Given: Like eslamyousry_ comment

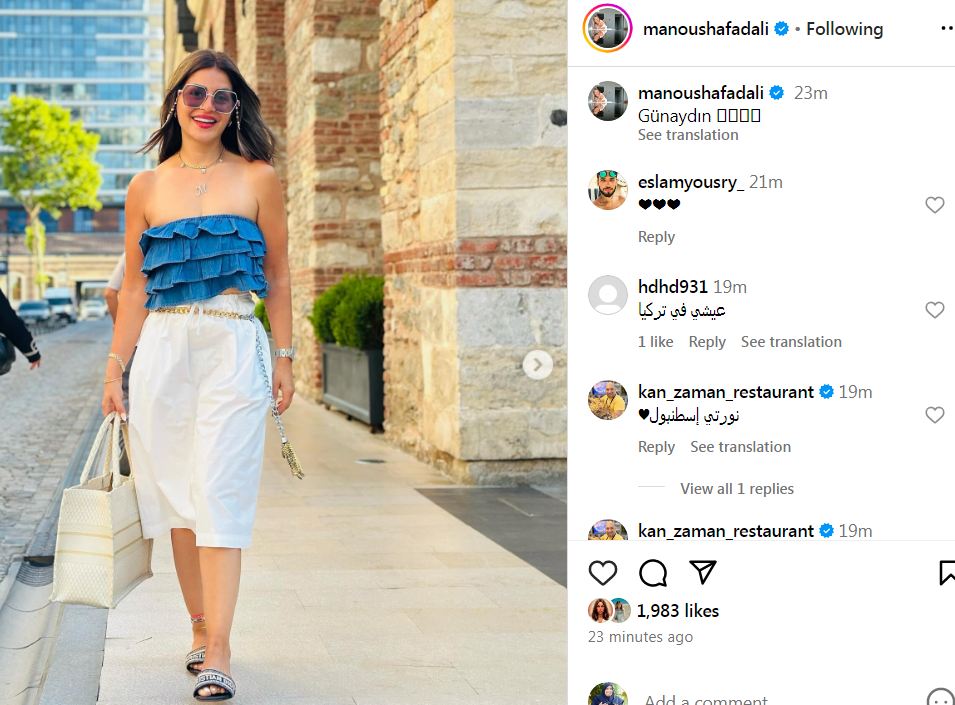Looking at the screenshot, I should pyautogui.click(x=934, y=205).
